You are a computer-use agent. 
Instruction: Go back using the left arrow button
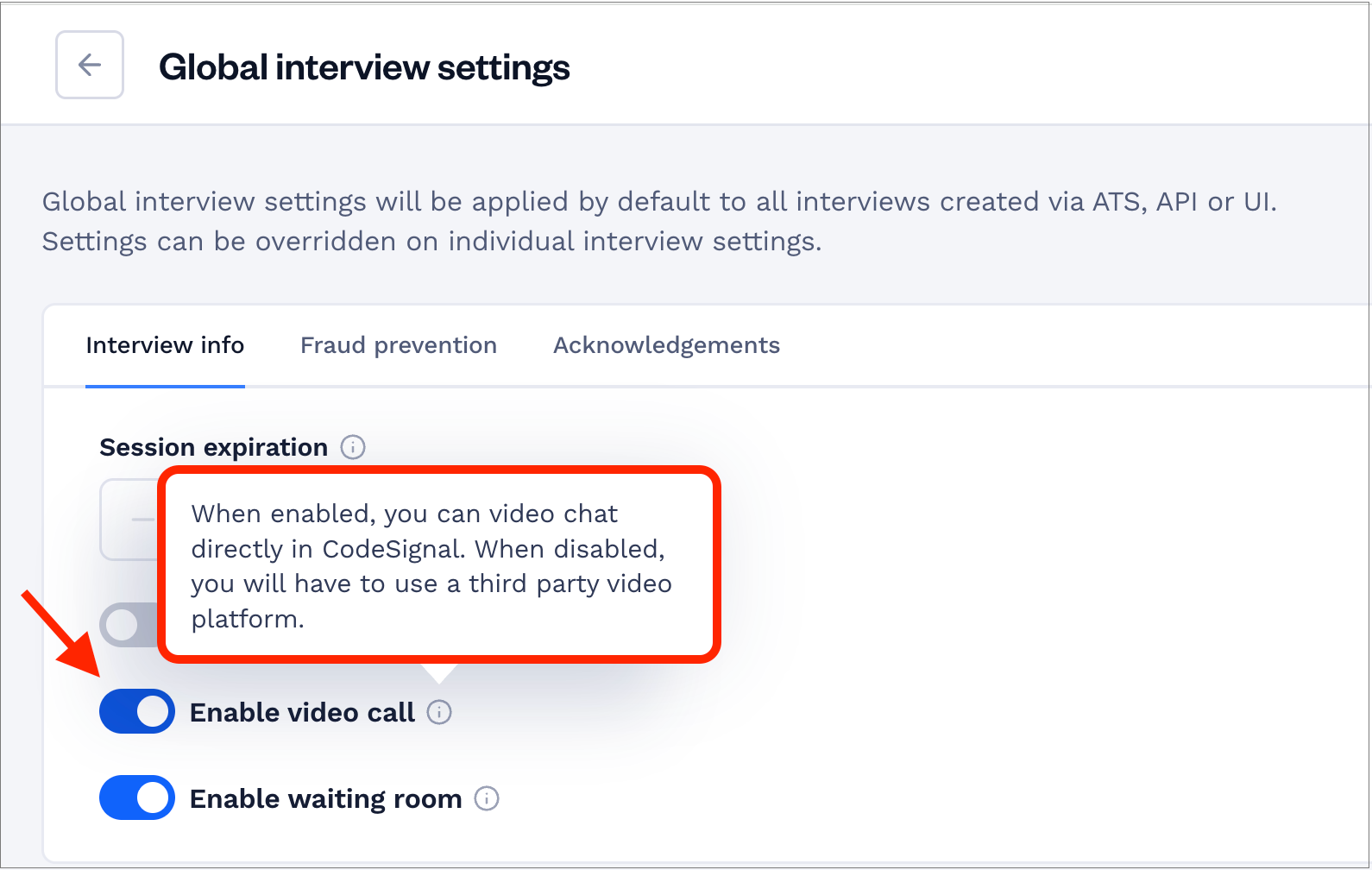tap(90, 65)
